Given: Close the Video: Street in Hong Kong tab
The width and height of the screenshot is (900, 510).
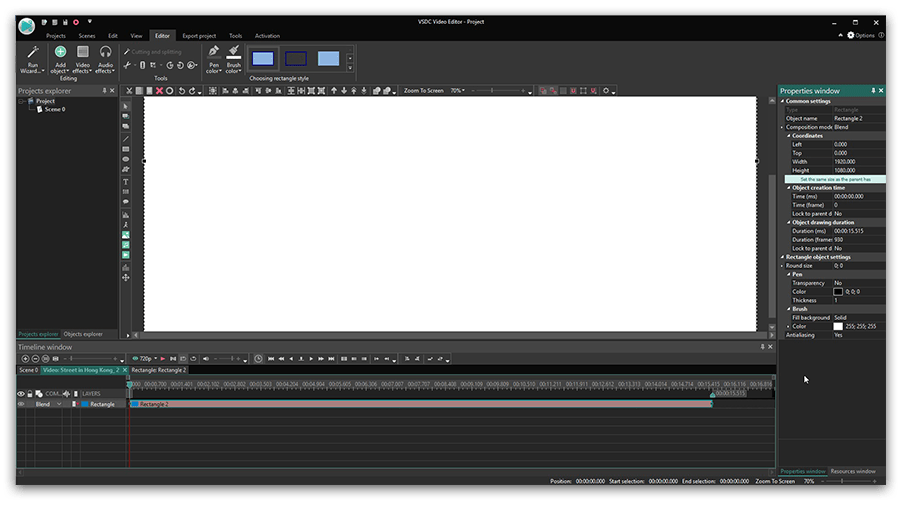Looking at the screenshot, I should [x=125, y=370].
